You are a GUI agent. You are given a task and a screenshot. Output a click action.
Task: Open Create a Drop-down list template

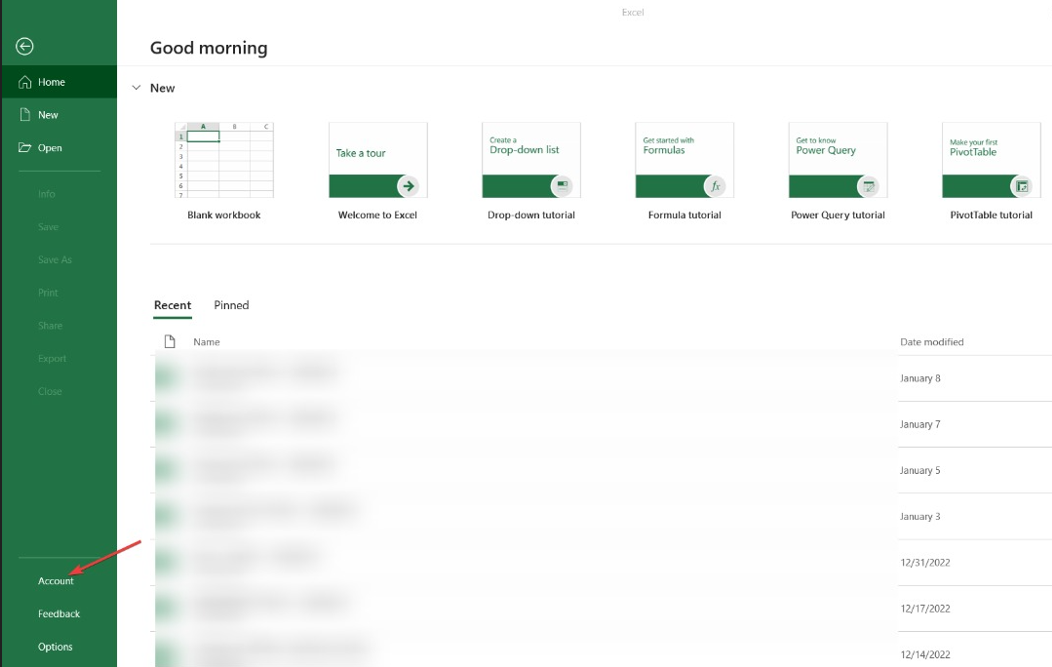click(x=531, y=160)
